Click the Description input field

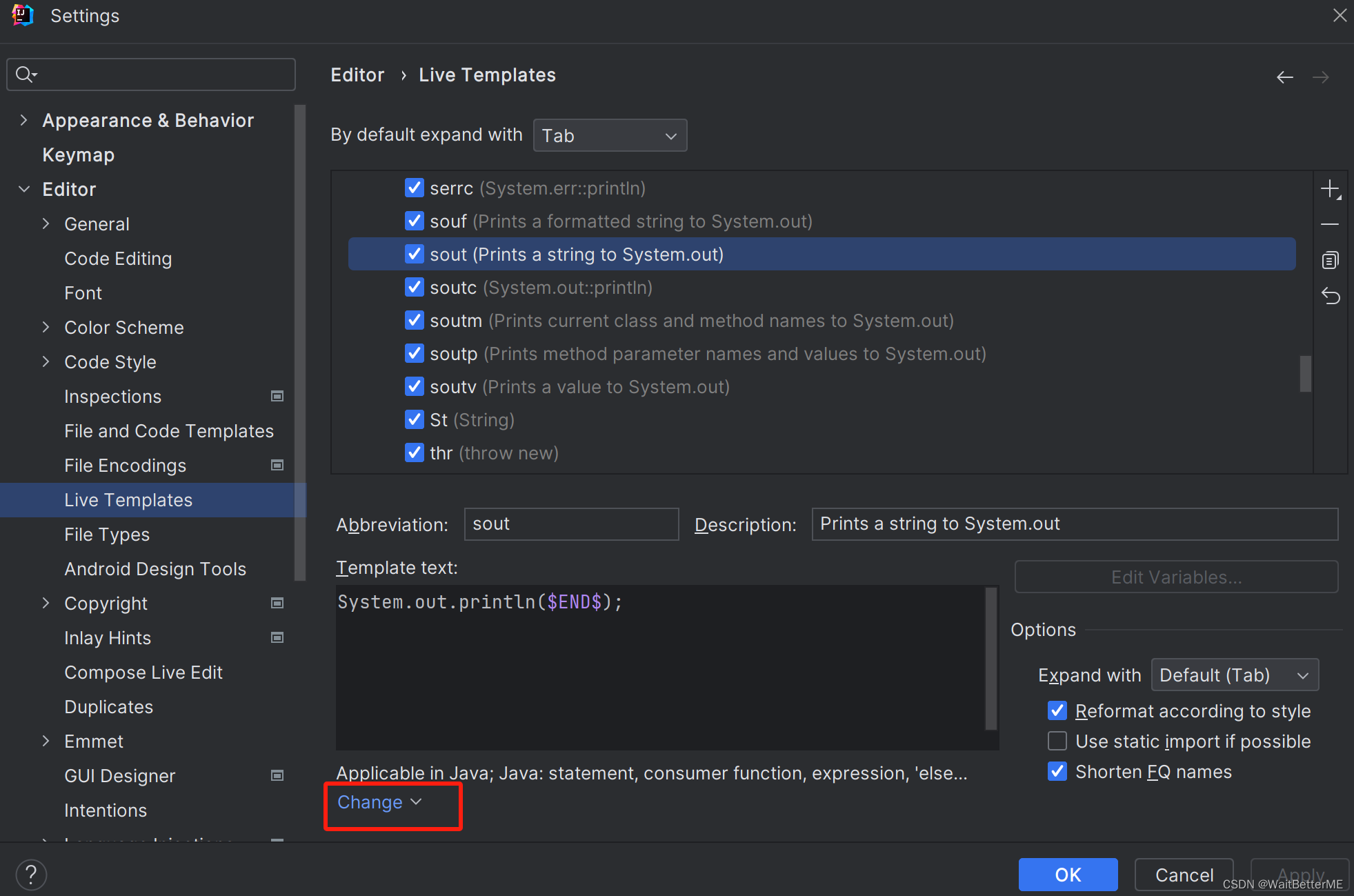tap(1075, 524)
